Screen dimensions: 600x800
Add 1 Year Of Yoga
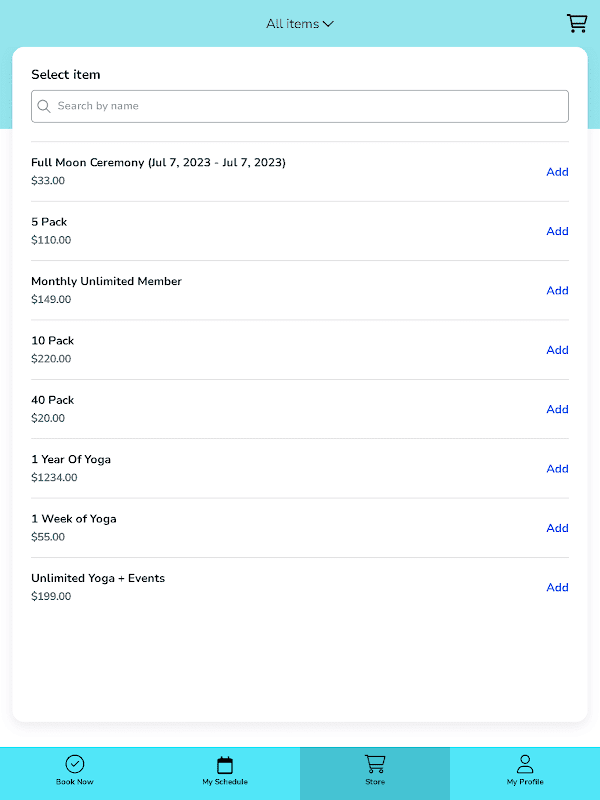click(x=557, y=469)
